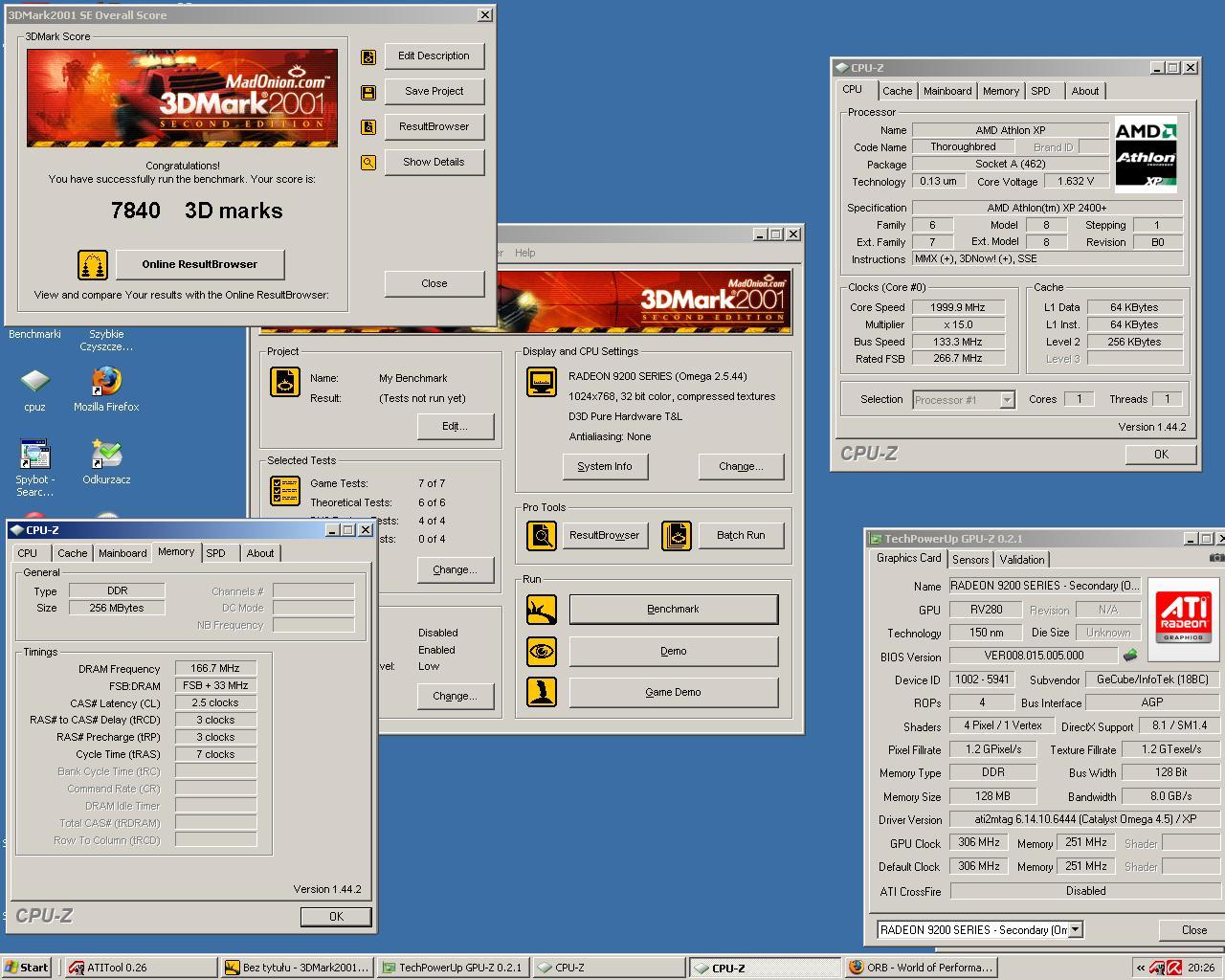This screenshot has height=980, width=1225.
Task: Click the Show Details button
Action: [434, 163]
